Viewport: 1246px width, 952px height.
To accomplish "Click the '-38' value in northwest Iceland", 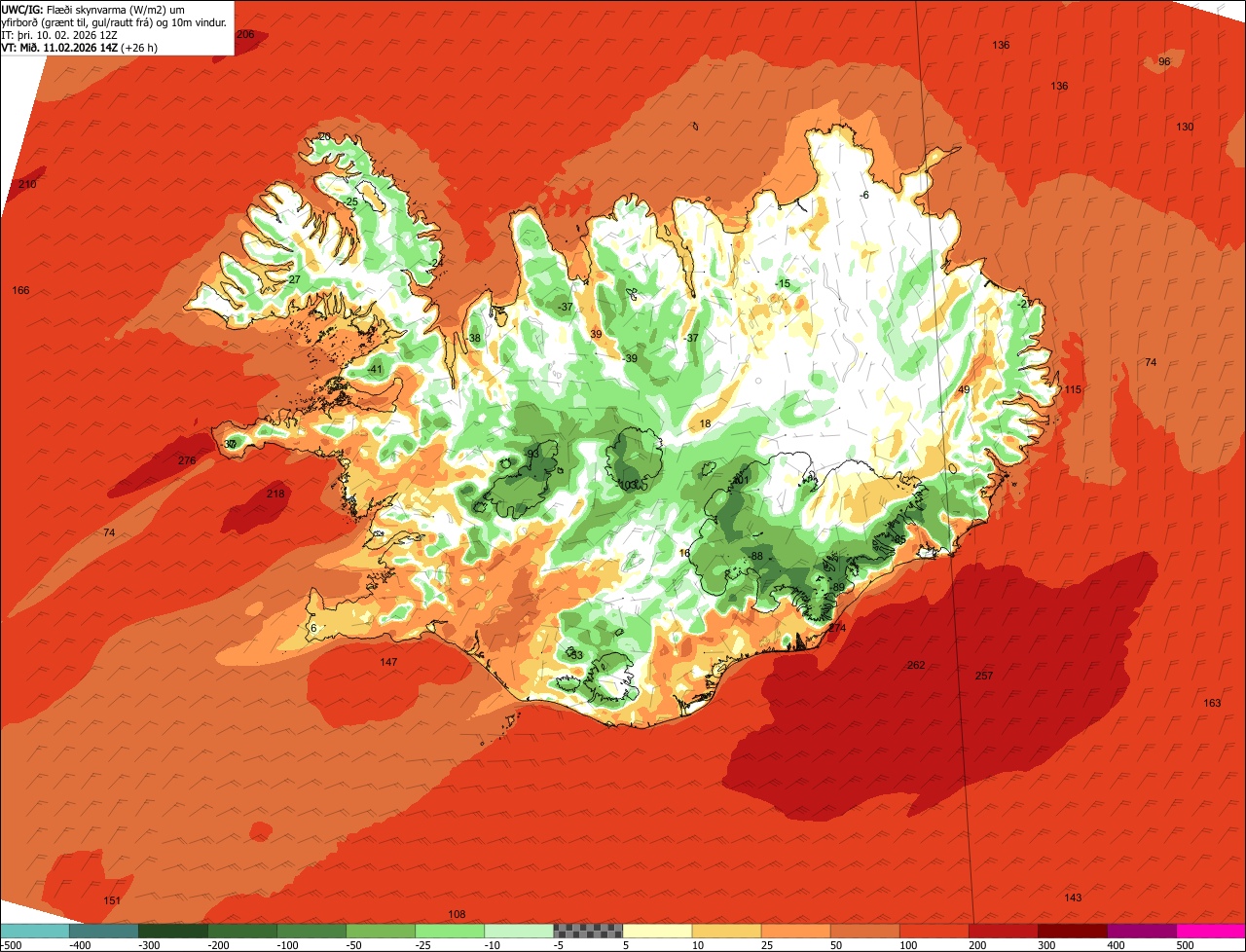I will tap(473, 338).
